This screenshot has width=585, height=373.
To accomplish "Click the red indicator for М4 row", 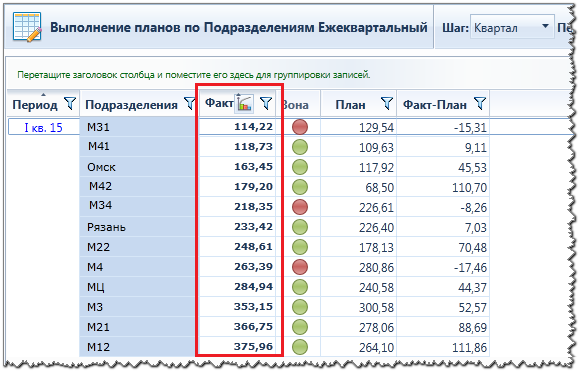I will coord(300,267).
